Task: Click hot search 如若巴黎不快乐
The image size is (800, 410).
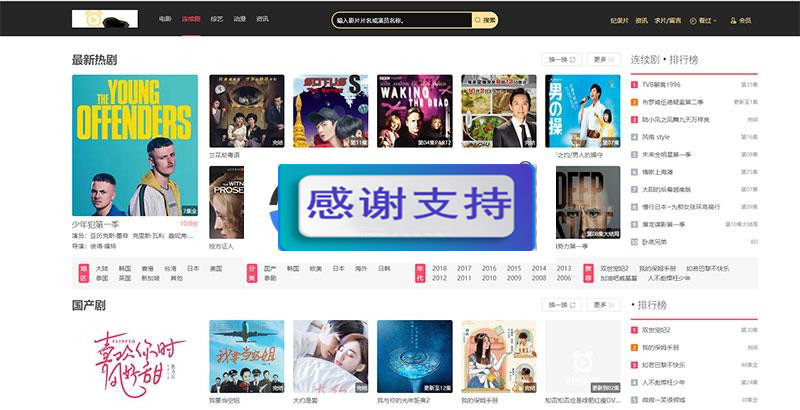Action: tap(708, 268)
